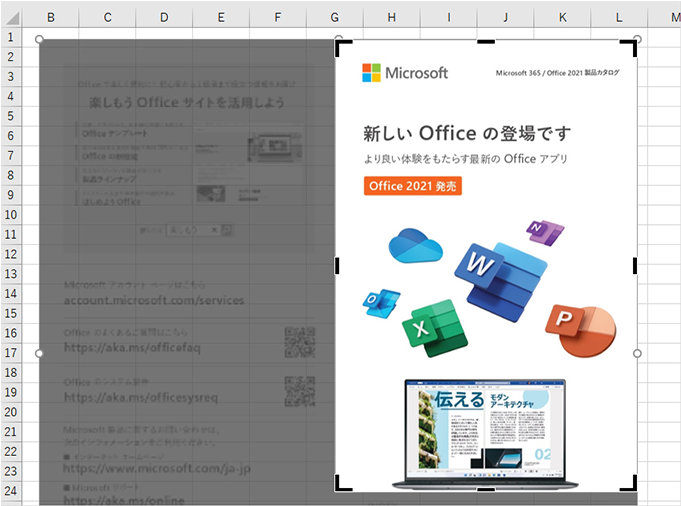Screen dimensions: 681x506
Task: Select row 13 header
Action: (x=11, y=274)
